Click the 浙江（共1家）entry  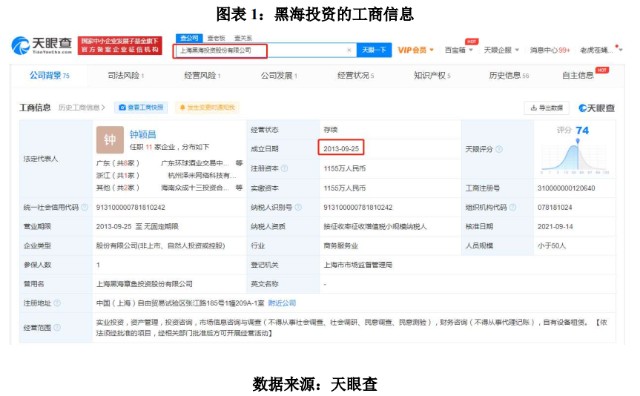(118, 175)
